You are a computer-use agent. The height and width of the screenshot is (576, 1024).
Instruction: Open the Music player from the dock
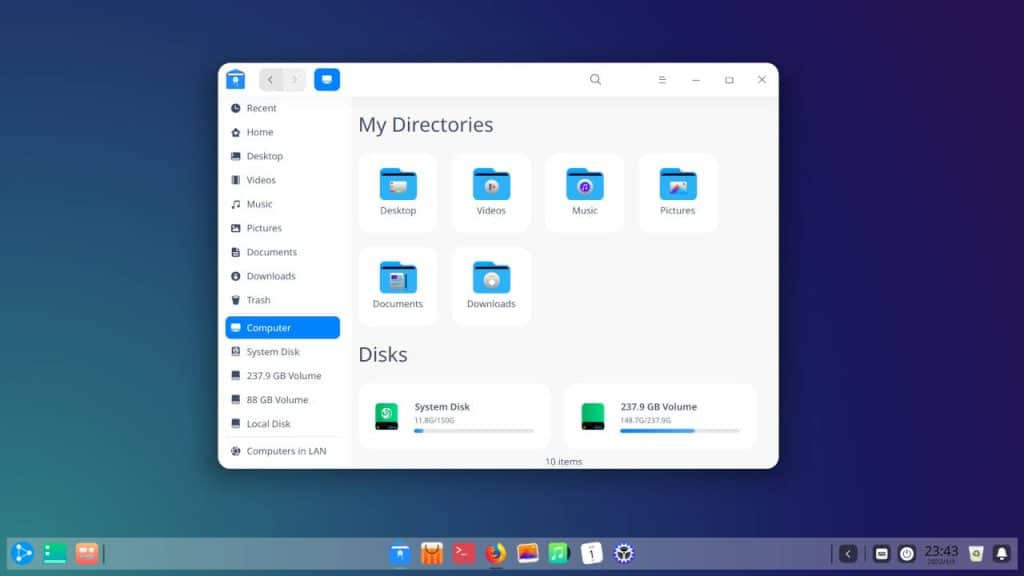tap(559, 552)
